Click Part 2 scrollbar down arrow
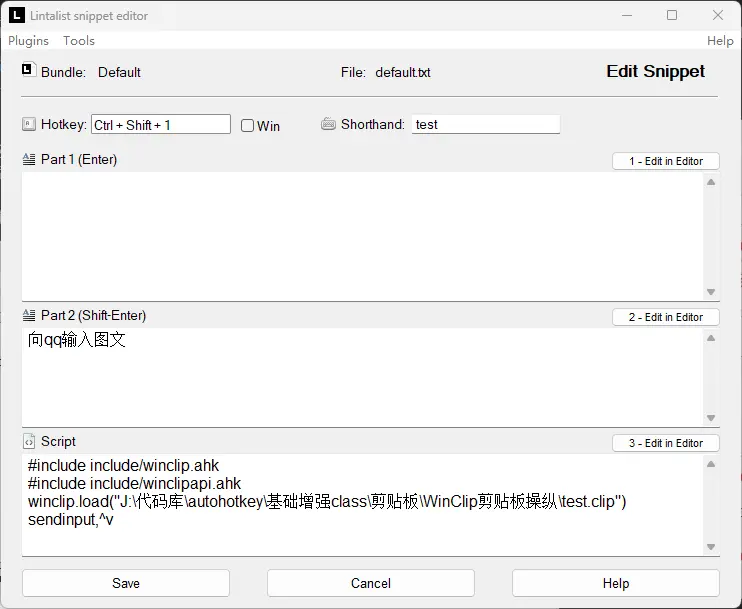The width and height of the screenshot is (742, 609). 711,418
